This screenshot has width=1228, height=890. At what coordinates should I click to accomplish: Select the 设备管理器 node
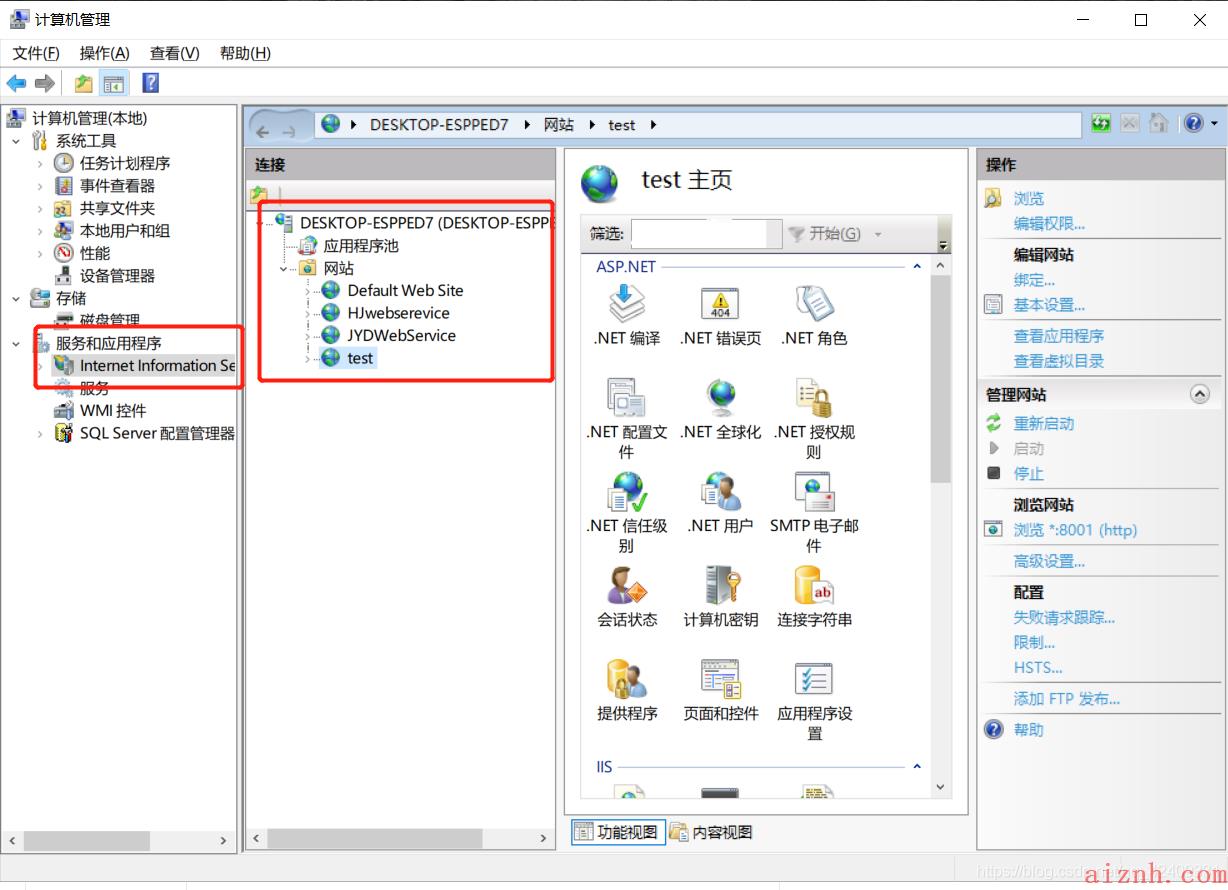point(117,275)
